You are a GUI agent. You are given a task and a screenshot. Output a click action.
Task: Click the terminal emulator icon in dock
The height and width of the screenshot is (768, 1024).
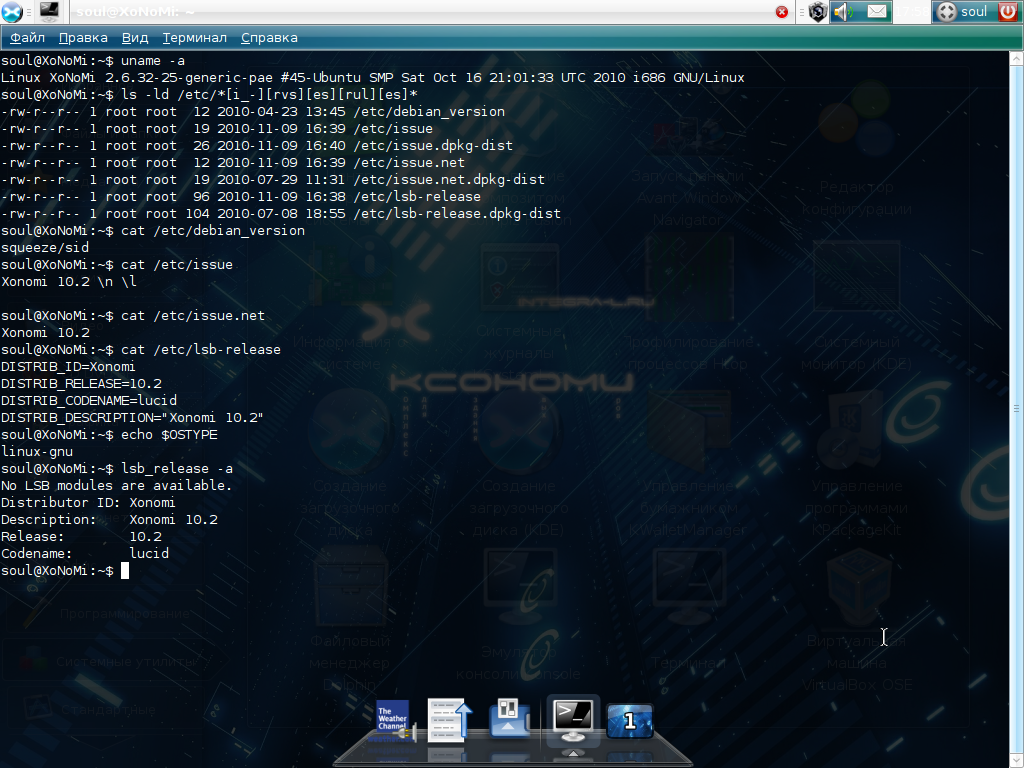click(x=573, y=720)
